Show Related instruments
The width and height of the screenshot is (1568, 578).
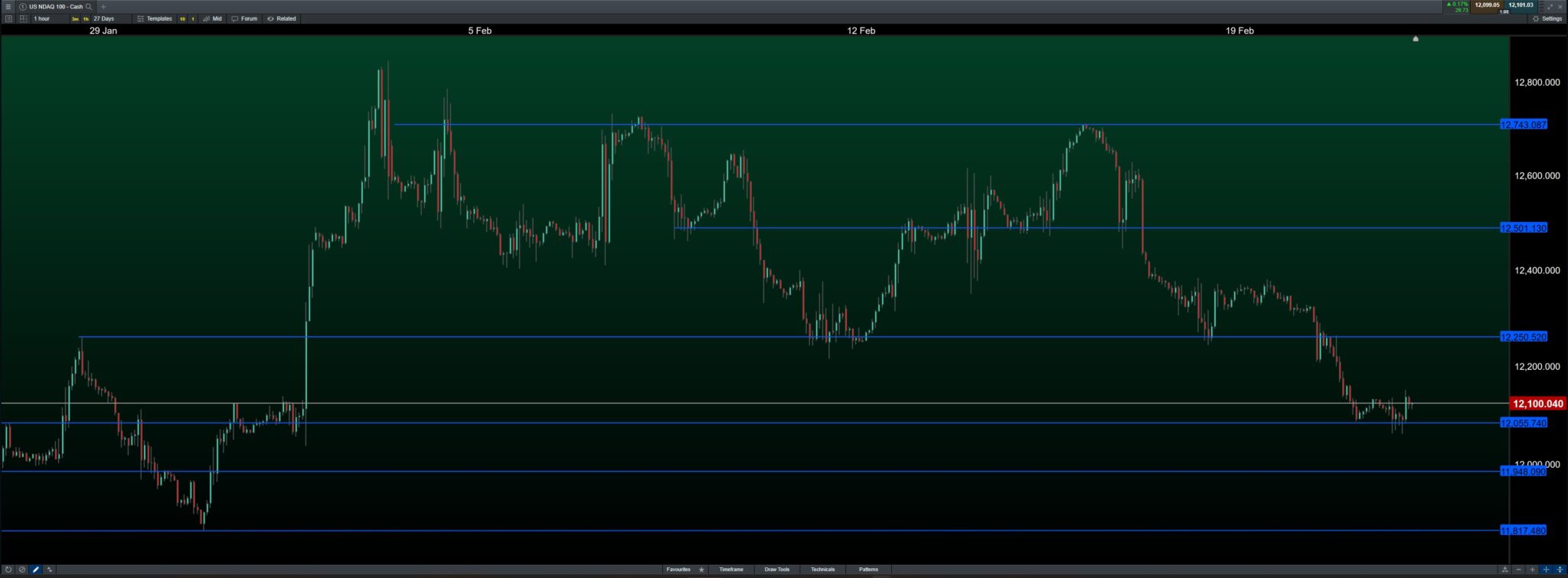tap(281, 18)
